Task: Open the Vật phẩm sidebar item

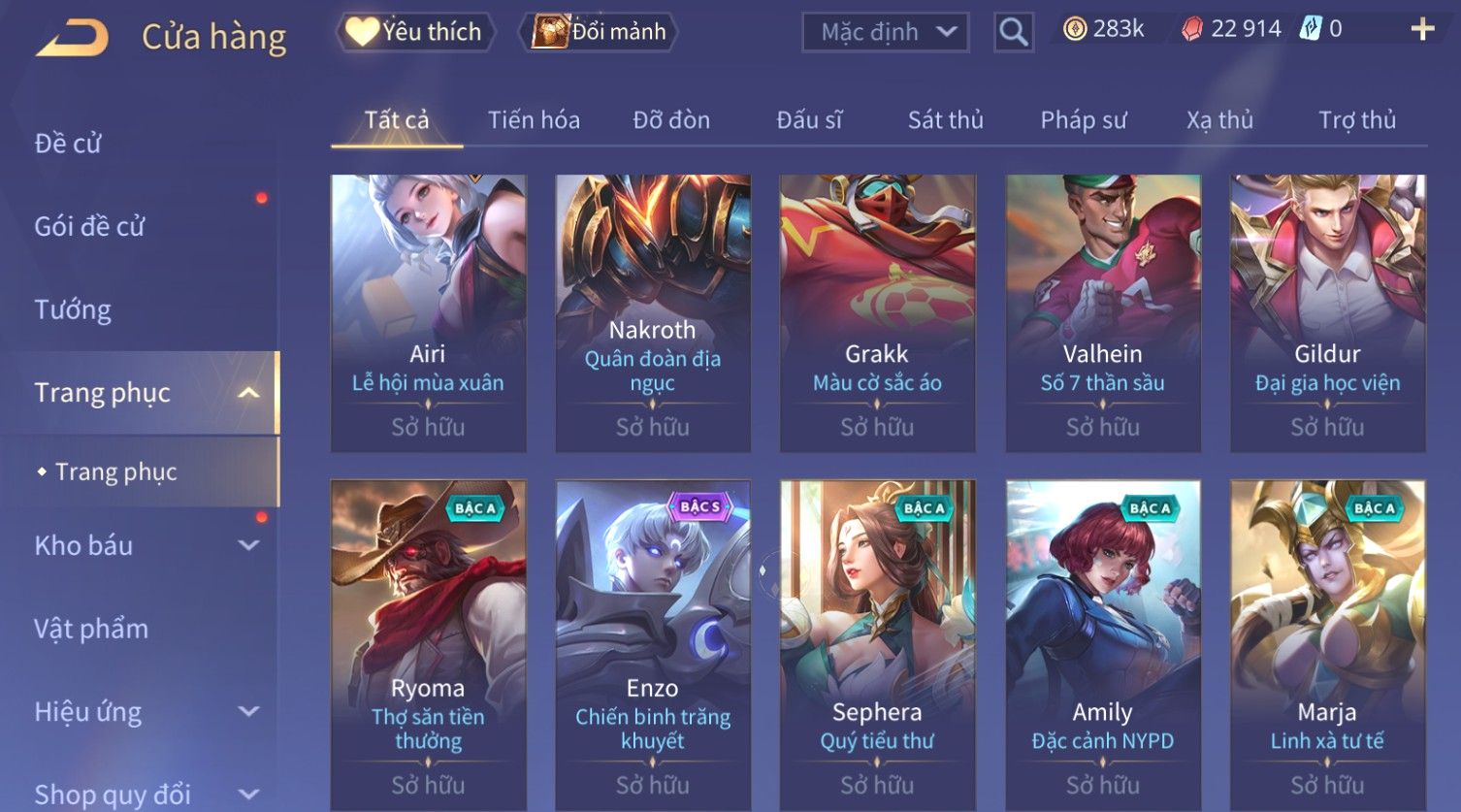Action: point(91,629)
